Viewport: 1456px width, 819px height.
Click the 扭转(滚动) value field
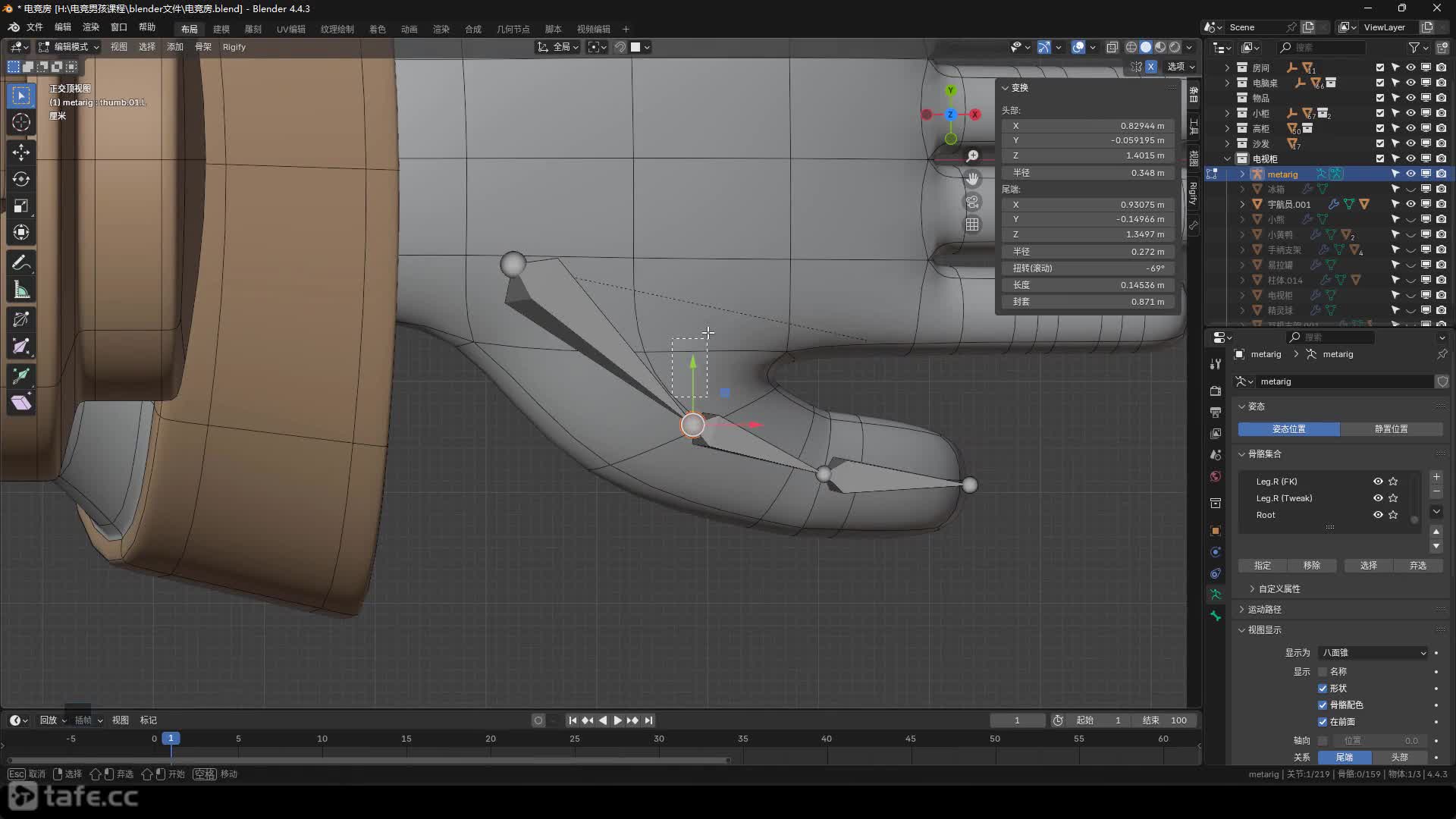[1087, 268]
